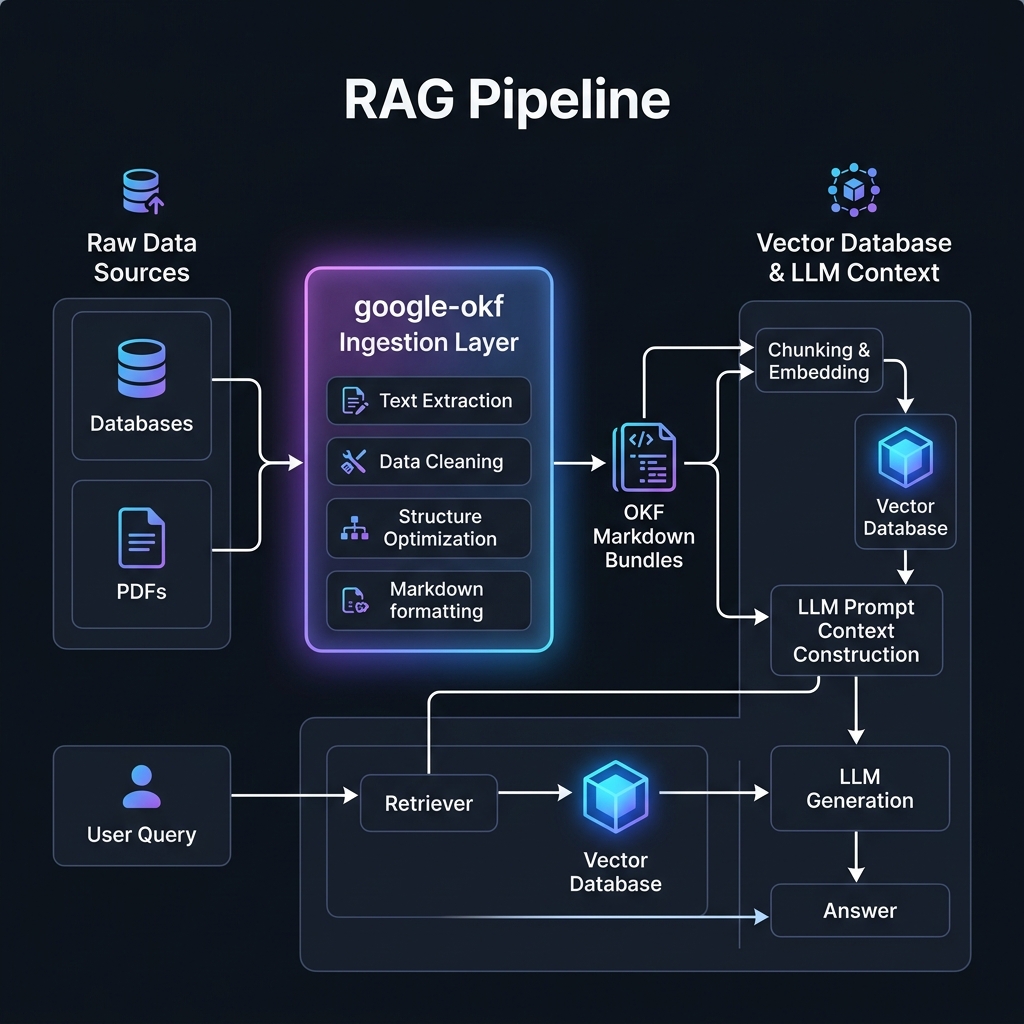Click the Vector Database & LLM Context network icon
This screenshot has width=1024, height=1024.
[854, 190]
